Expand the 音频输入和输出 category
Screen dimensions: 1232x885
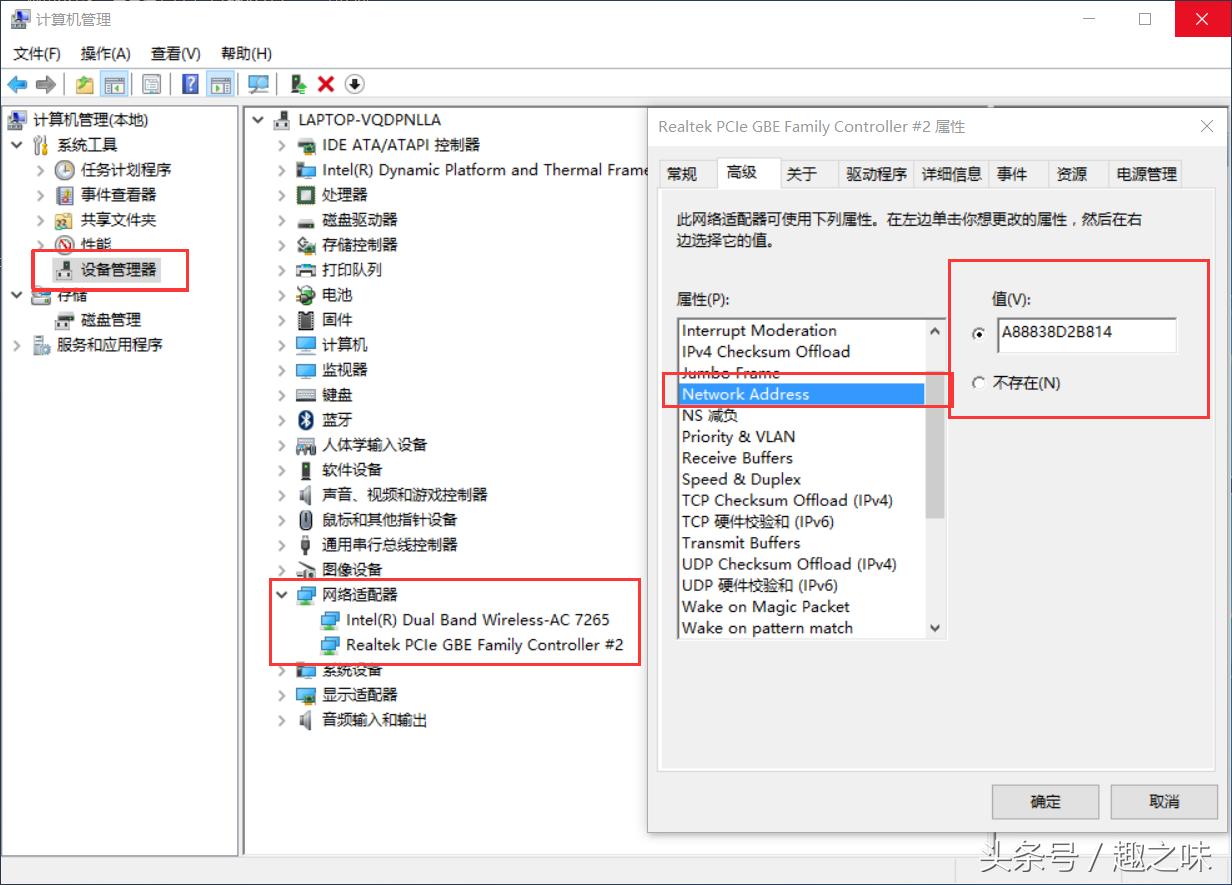[282, 720]
